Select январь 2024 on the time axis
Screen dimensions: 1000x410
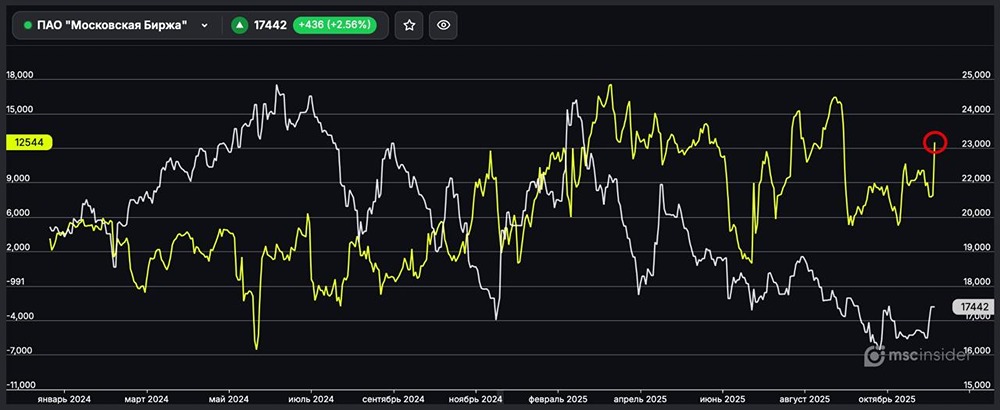pyautogui.click(x=62, y=398)
